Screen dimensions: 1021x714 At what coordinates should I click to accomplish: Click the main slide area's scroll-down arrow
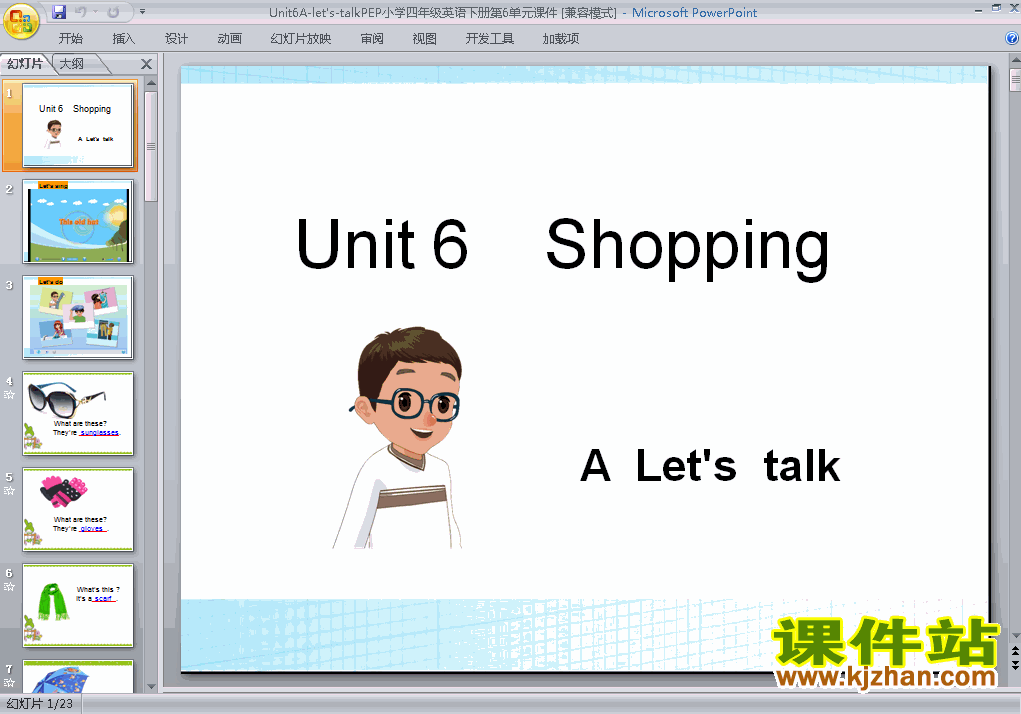(x=1015, y=635)
